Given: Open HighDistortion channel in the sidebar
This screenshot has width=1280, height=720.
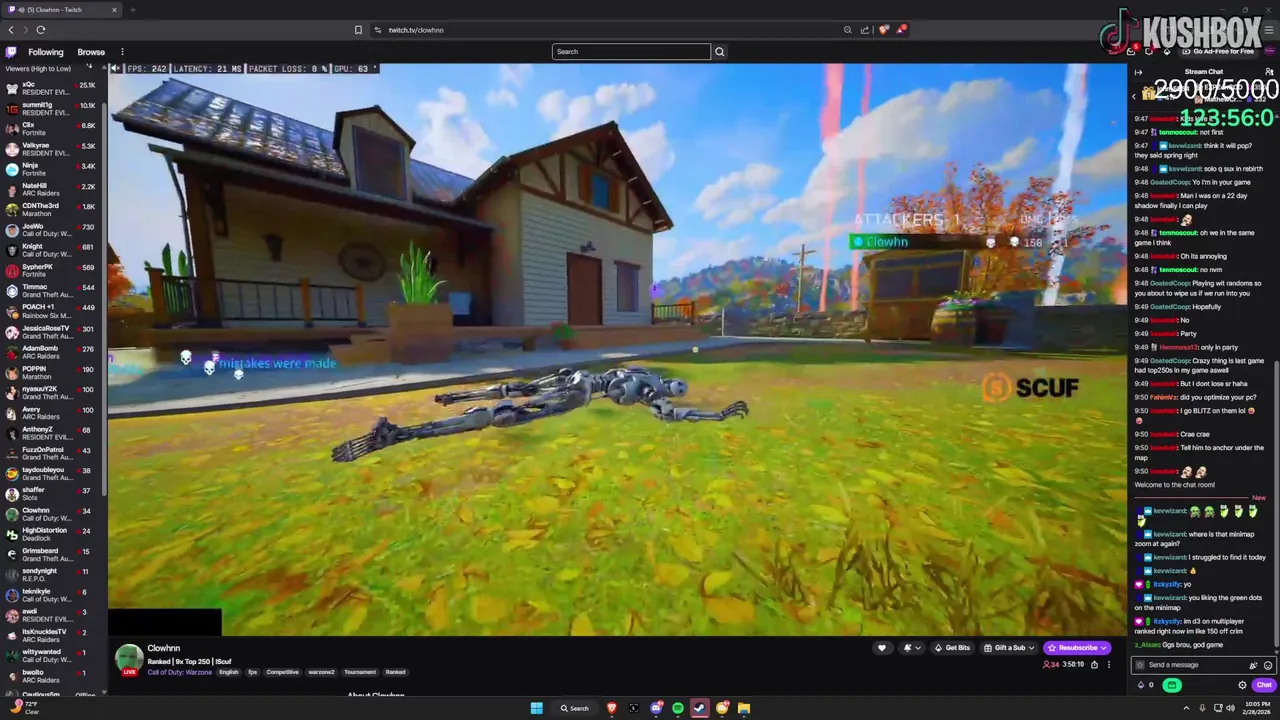Looking at the screenshot, I should click(52, 534).
